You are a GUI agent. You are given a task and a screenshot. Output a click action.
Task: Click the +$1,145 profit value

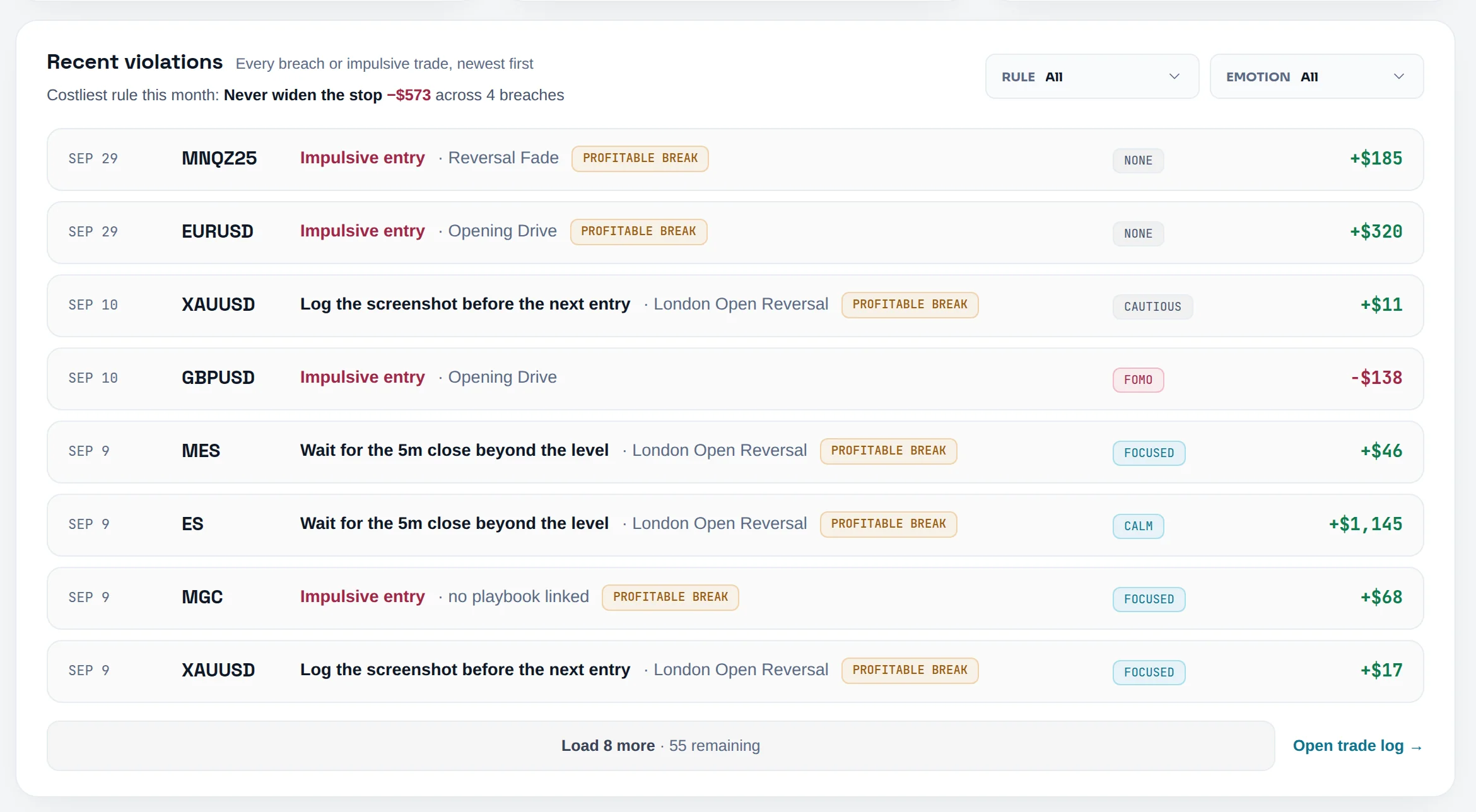pyautogui.click(x=1365, y=524)
